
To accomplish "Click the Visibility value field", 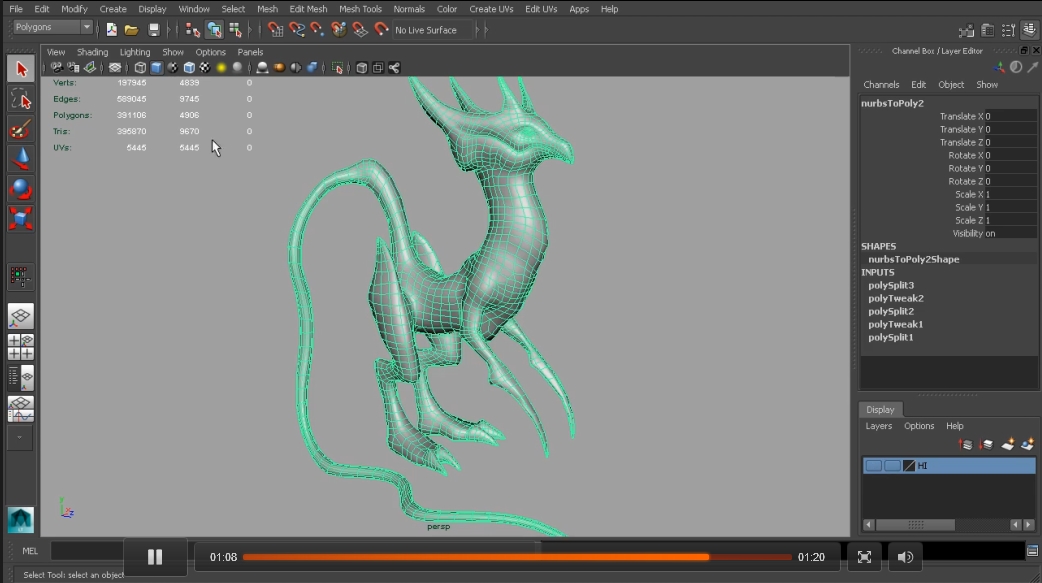I will coord(1010,233).
